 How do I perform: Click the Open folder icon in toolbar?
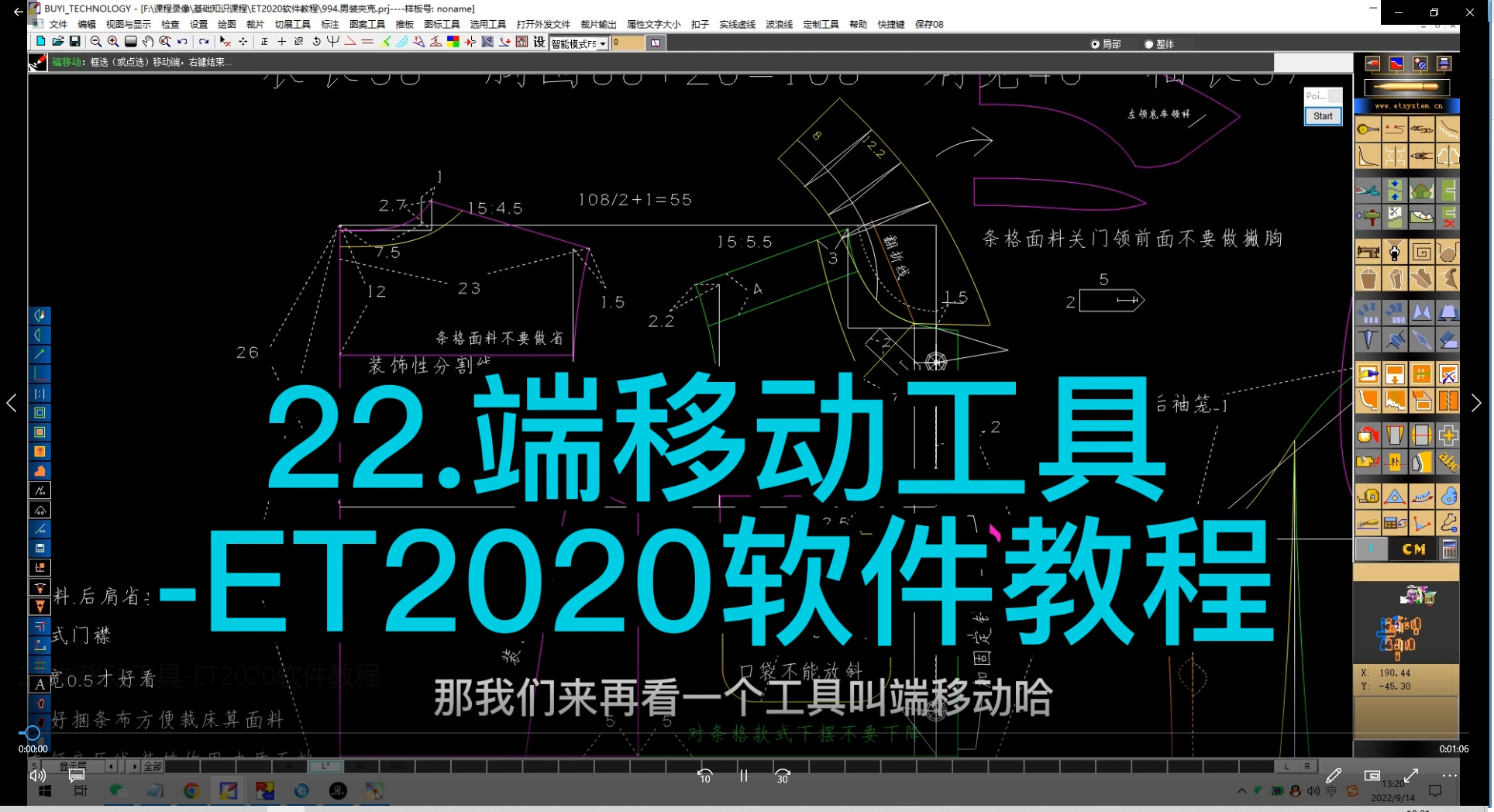click(x=58, y=42)
